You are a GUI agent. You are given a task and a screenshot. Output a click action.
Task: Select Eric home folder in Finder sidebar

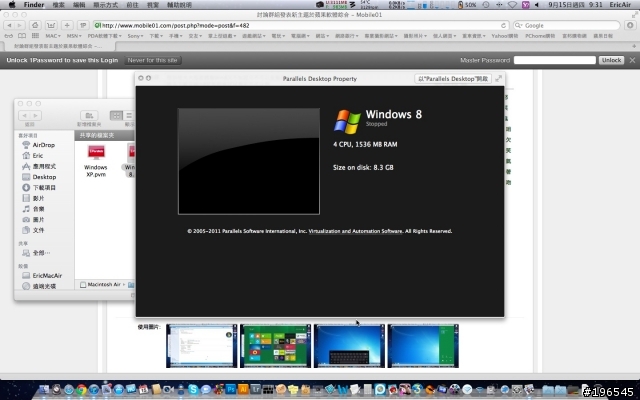click(x=33, y=156)
